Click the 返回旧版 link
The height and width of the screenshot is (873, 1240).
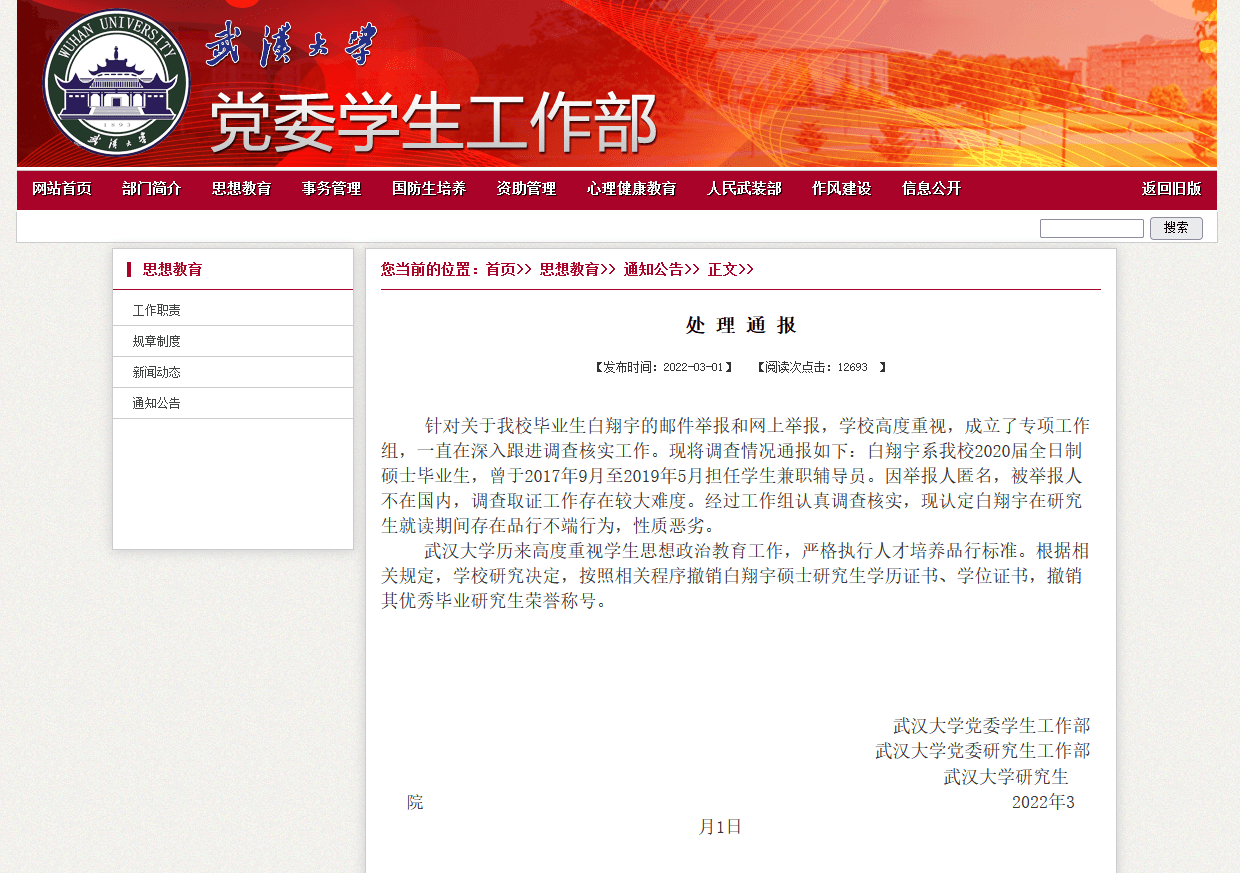[1171, 189]
